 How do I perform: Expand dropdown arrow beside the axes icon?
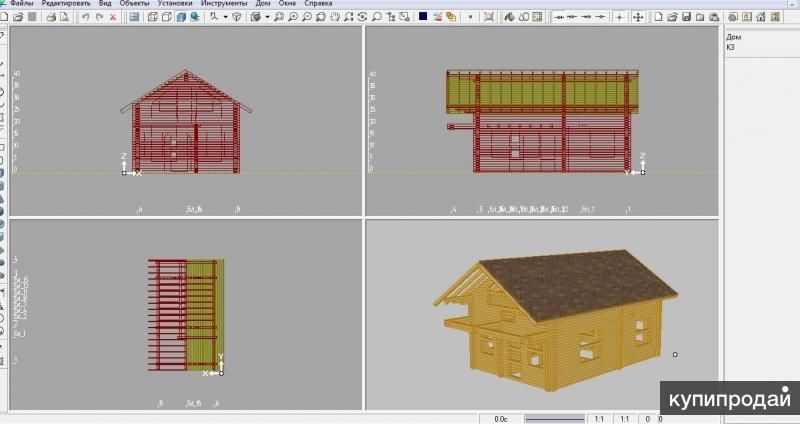(225, 17)
